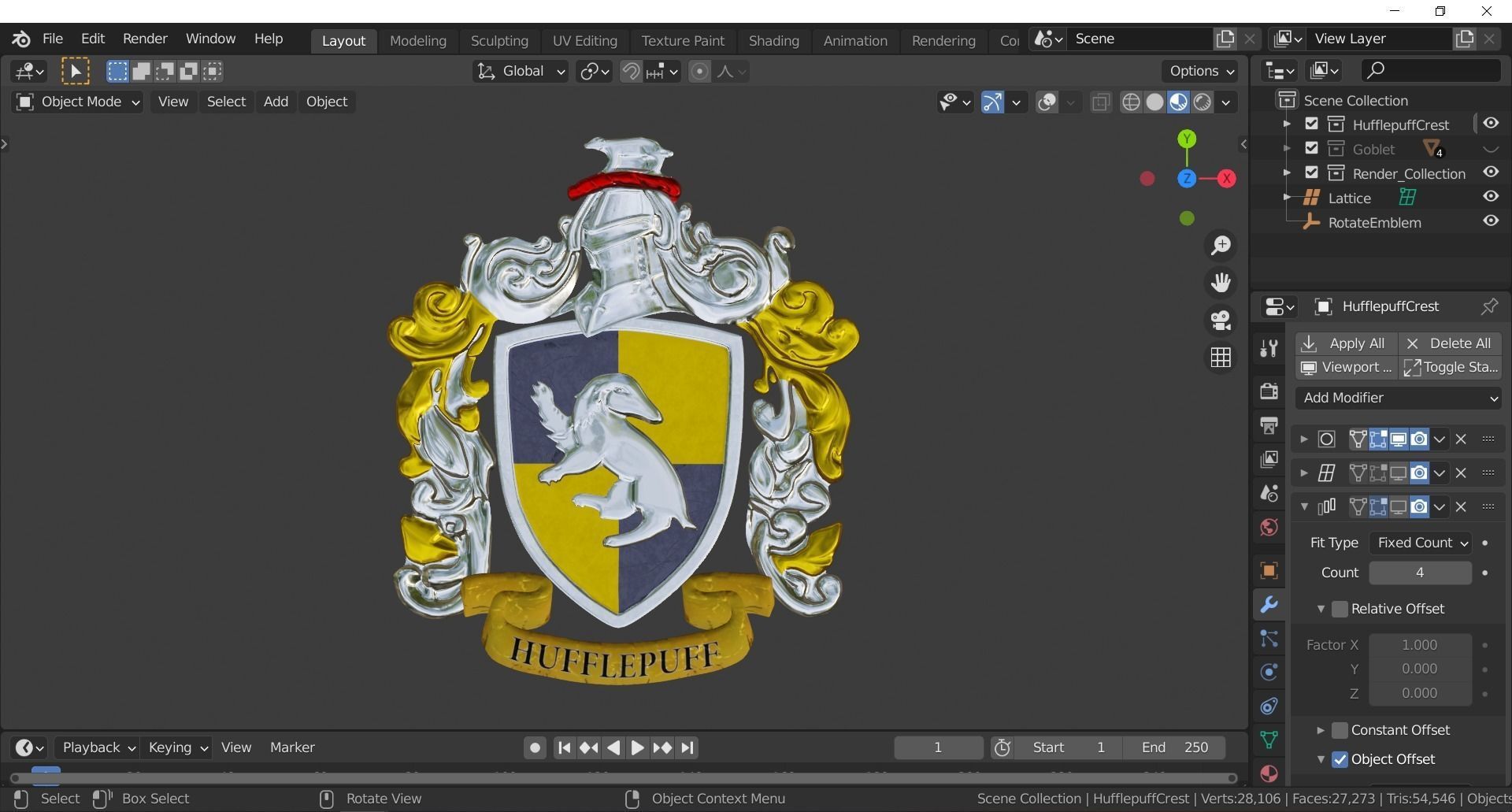Open the Material properties tab
The width and height of the screenshot is (1512, 812).
(1269, 773)
